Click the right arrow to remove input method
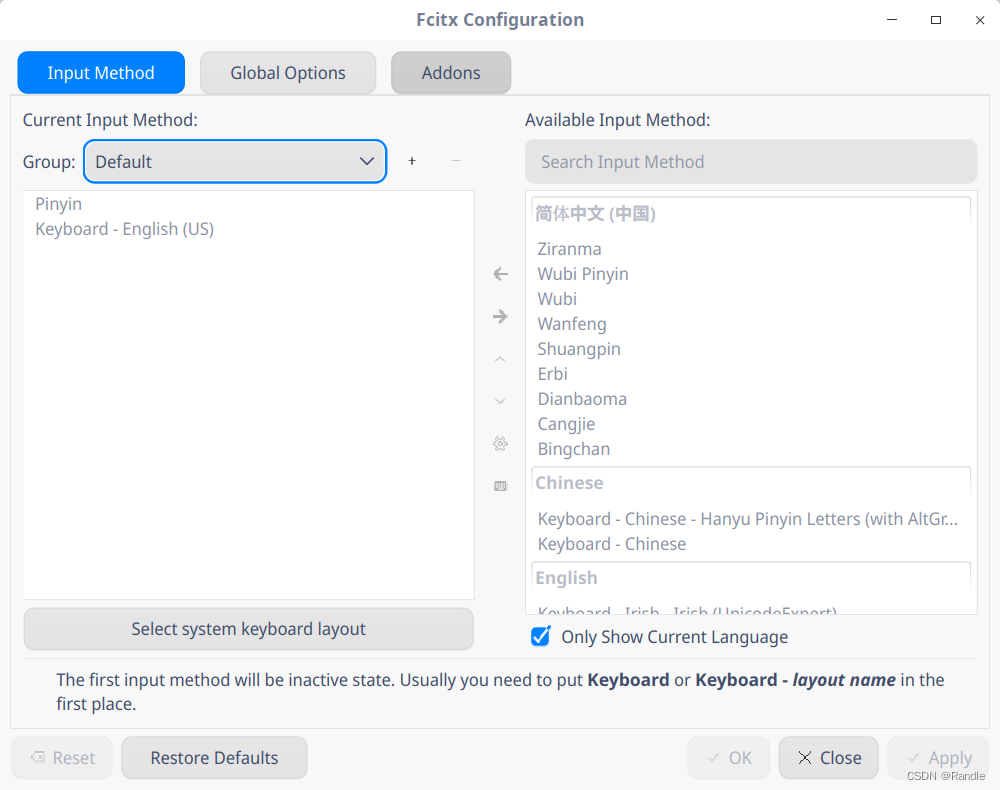 pos(501,316)
